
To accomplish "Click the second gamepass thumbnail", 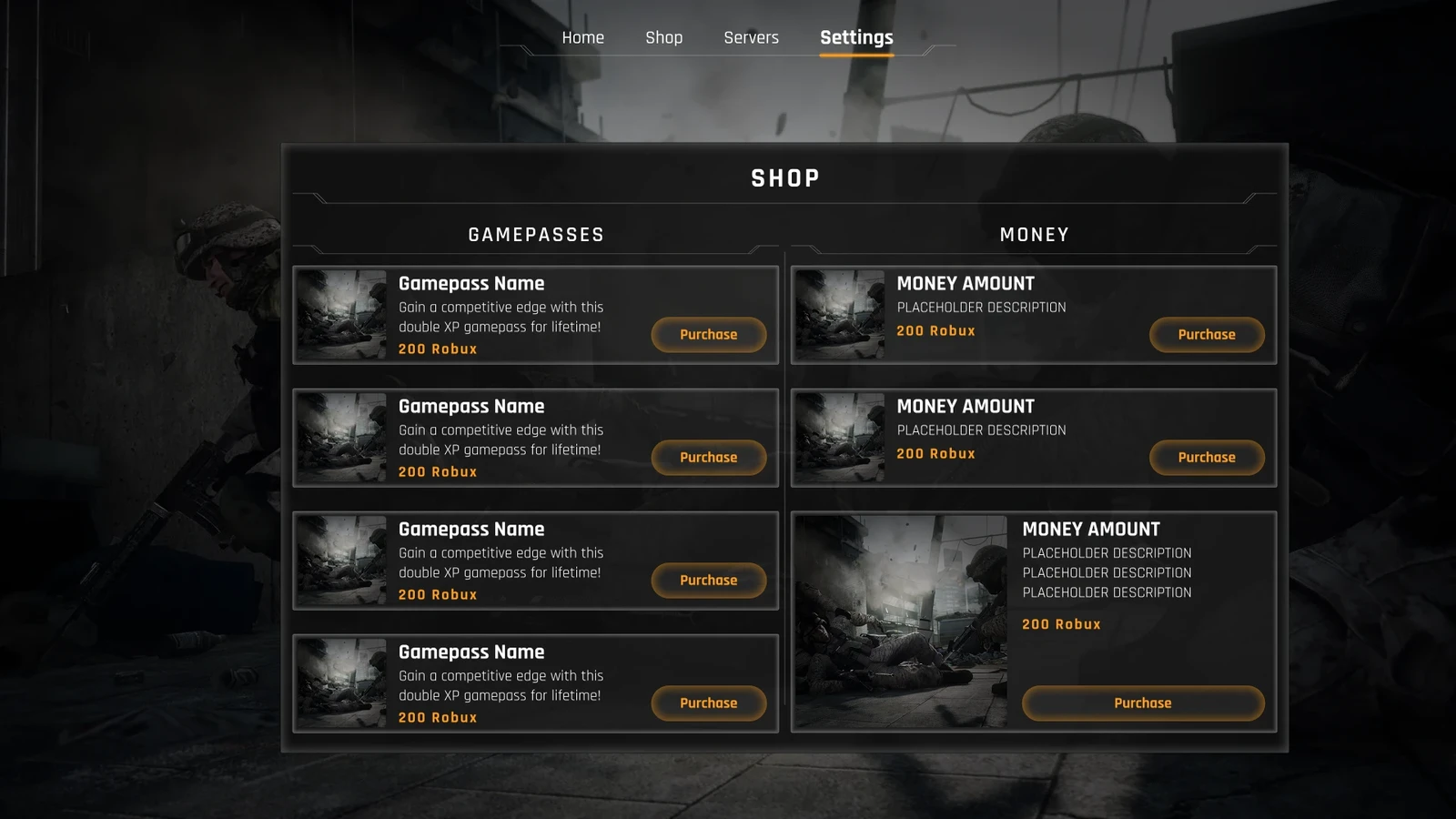I will point(342,438).
